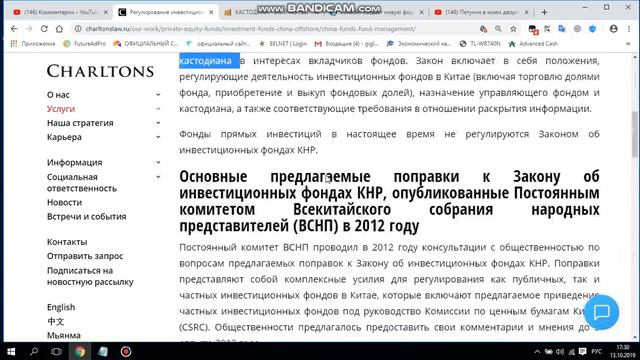Image resolution: width=640 pixels, height=360 pixels.
Task: Open the TL-WR740N bookmark
Action: coord(480,44)
